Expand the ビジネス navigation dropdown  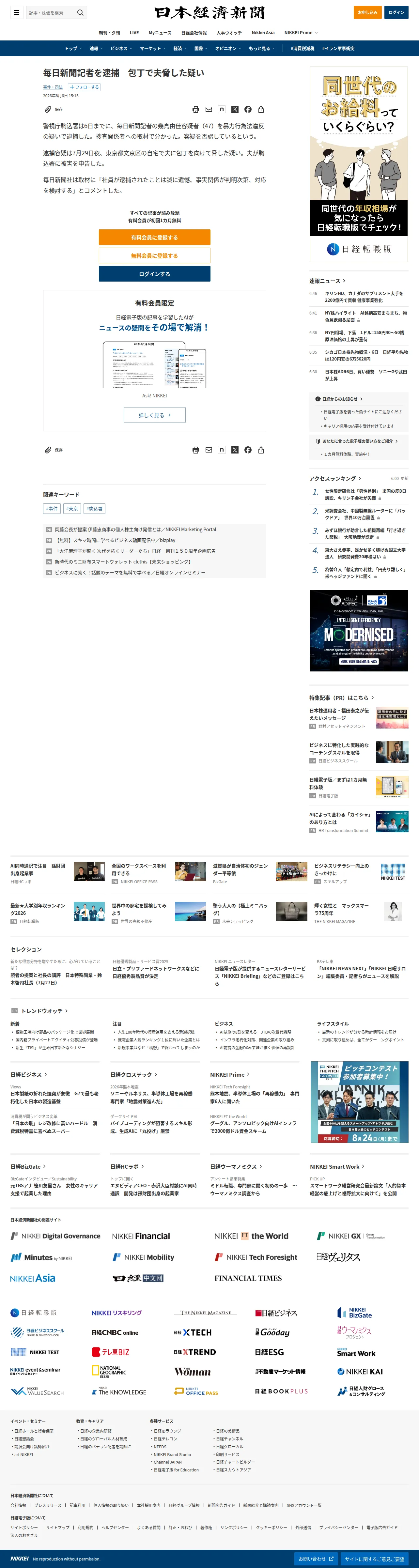[121, 49]
